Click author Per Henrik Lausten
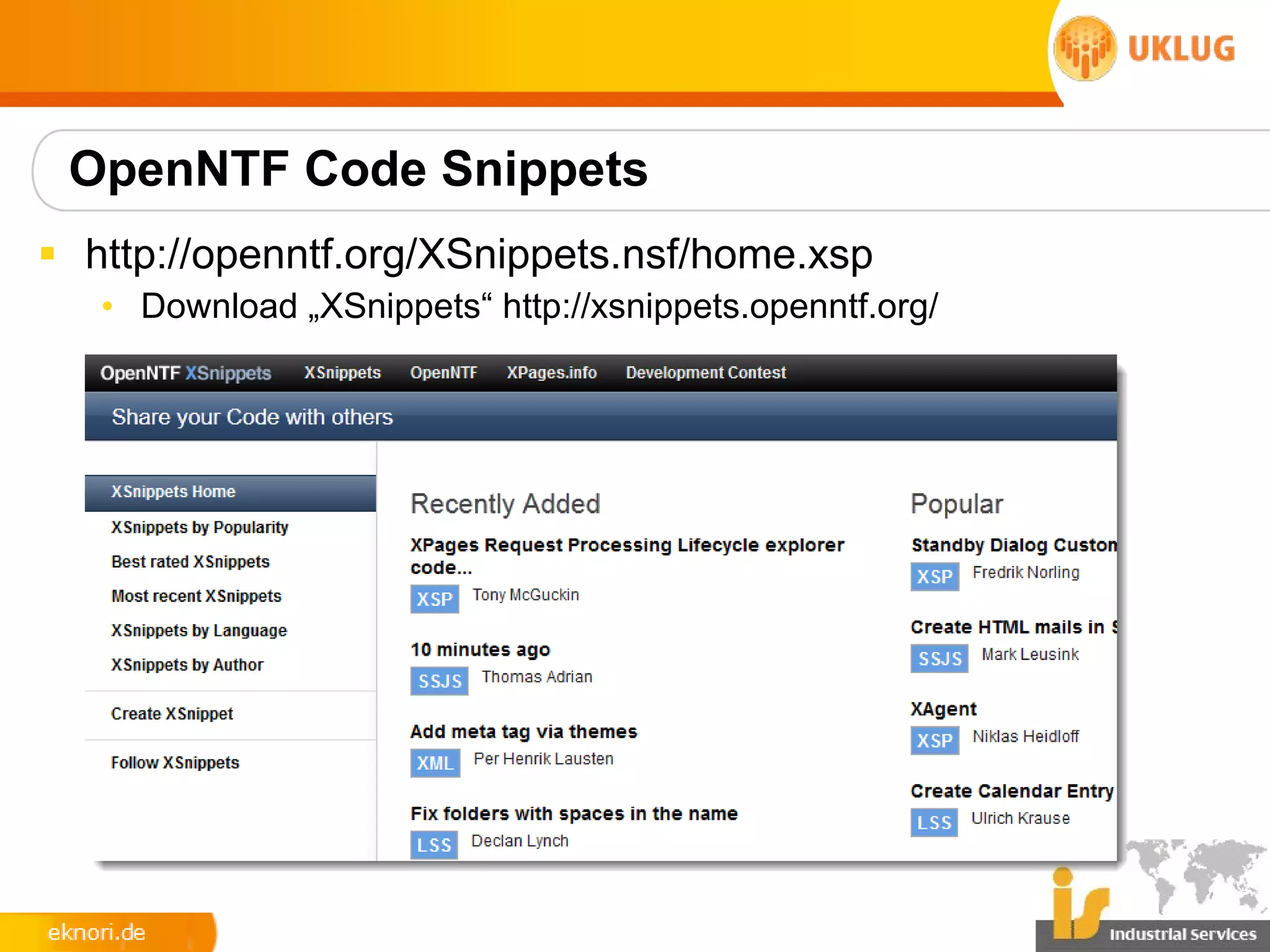 pos(543,759)
